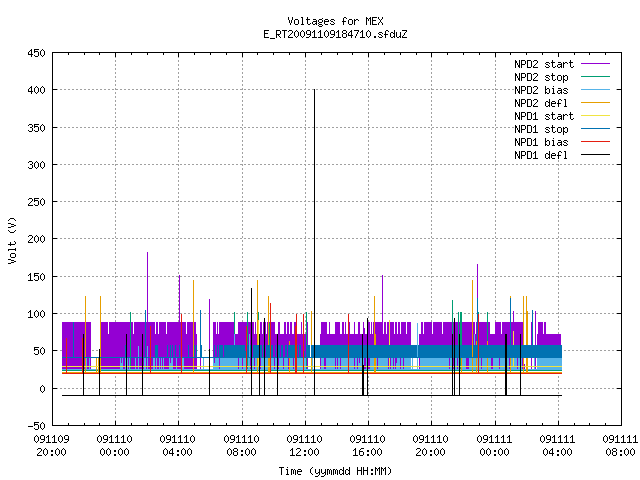The image size is (640, 480).
Task: Select the "NPD1 start" legend label
Action: [544, 116]
